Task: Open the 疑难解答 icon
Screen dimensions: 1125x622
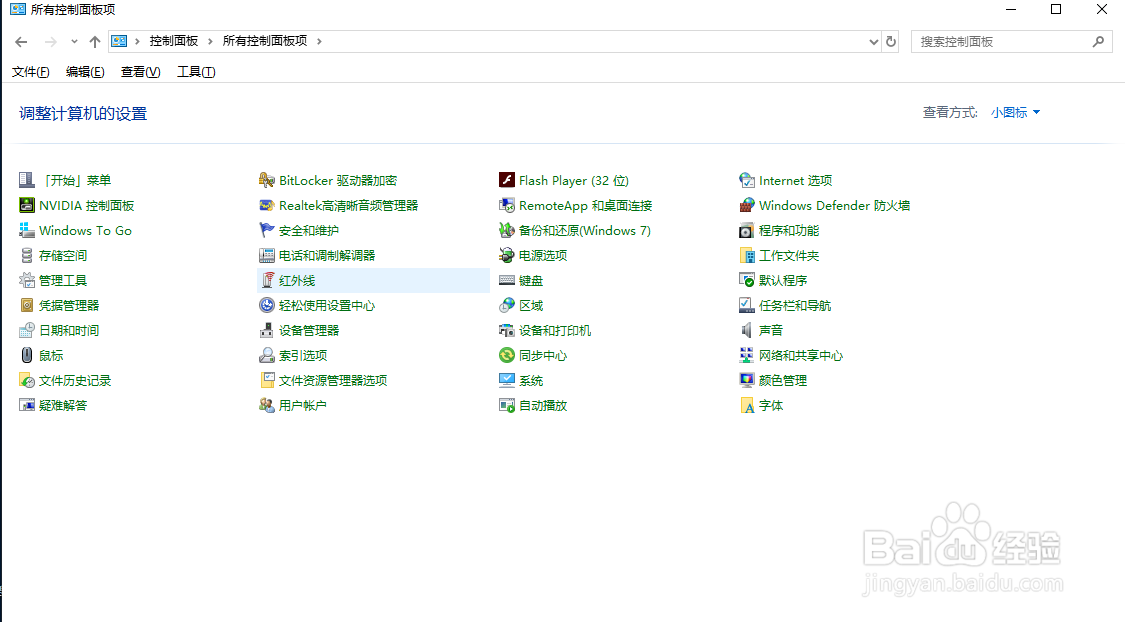Action: coord(27,405)
